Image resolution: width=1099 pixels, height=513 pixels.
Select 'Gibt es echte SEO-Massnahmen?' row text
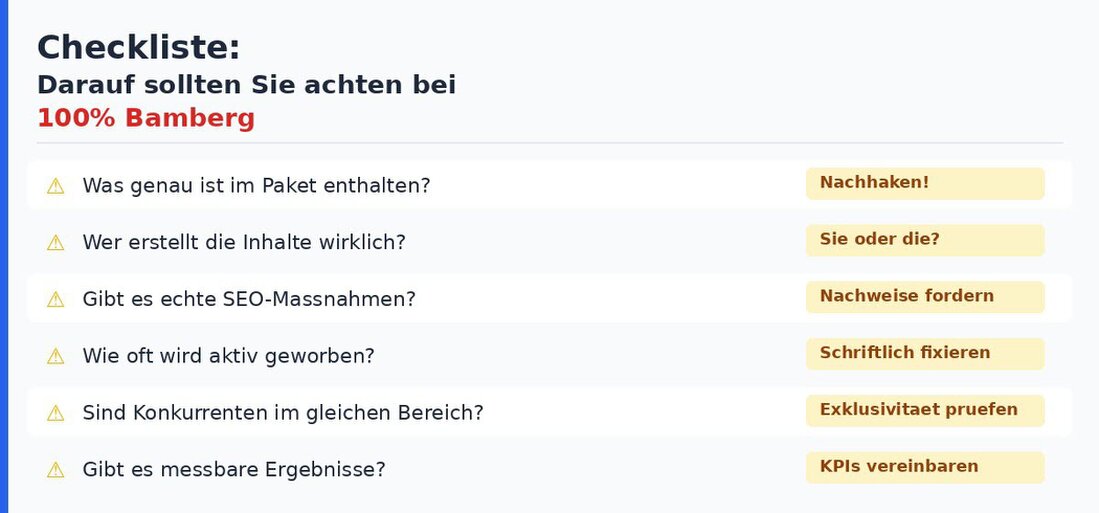(249, 299)
